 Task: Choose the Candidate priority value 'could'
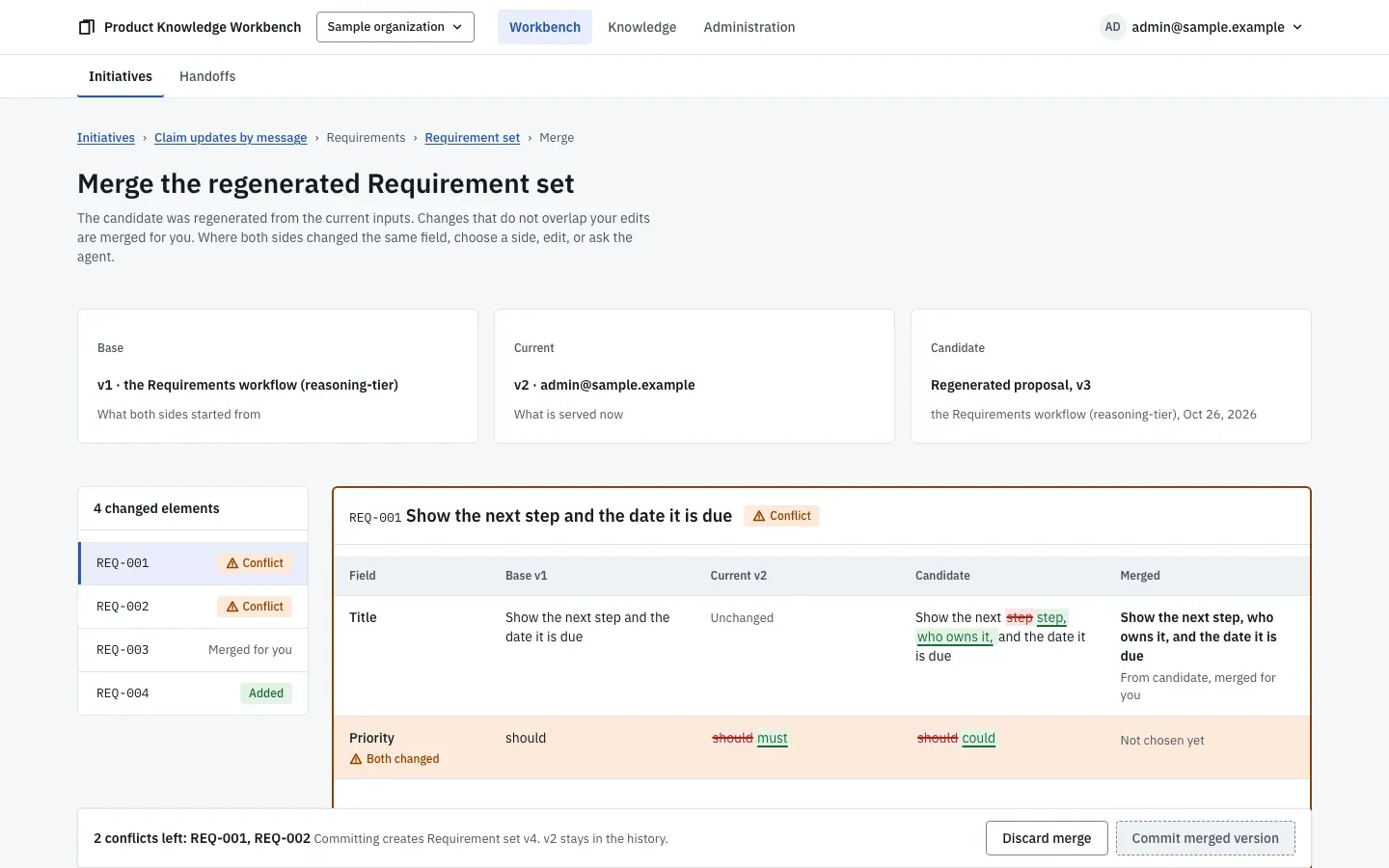(x=978, y=739)
